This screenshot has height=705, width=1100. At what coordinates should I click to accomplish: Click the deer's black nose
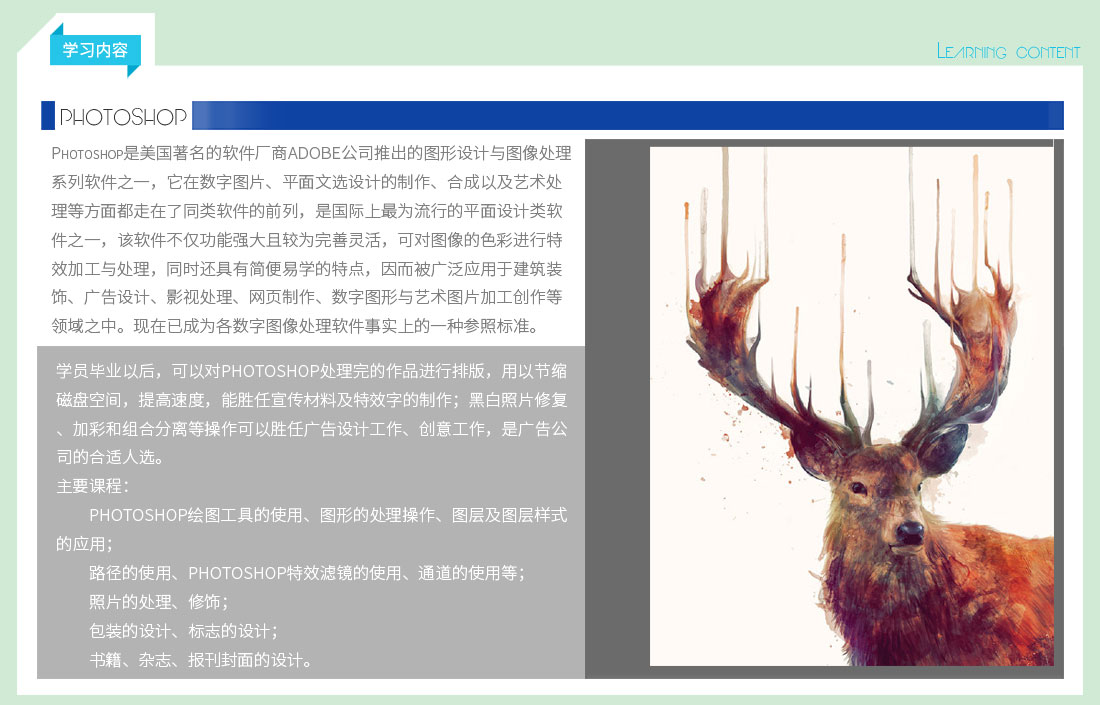[x=909, y=532]
